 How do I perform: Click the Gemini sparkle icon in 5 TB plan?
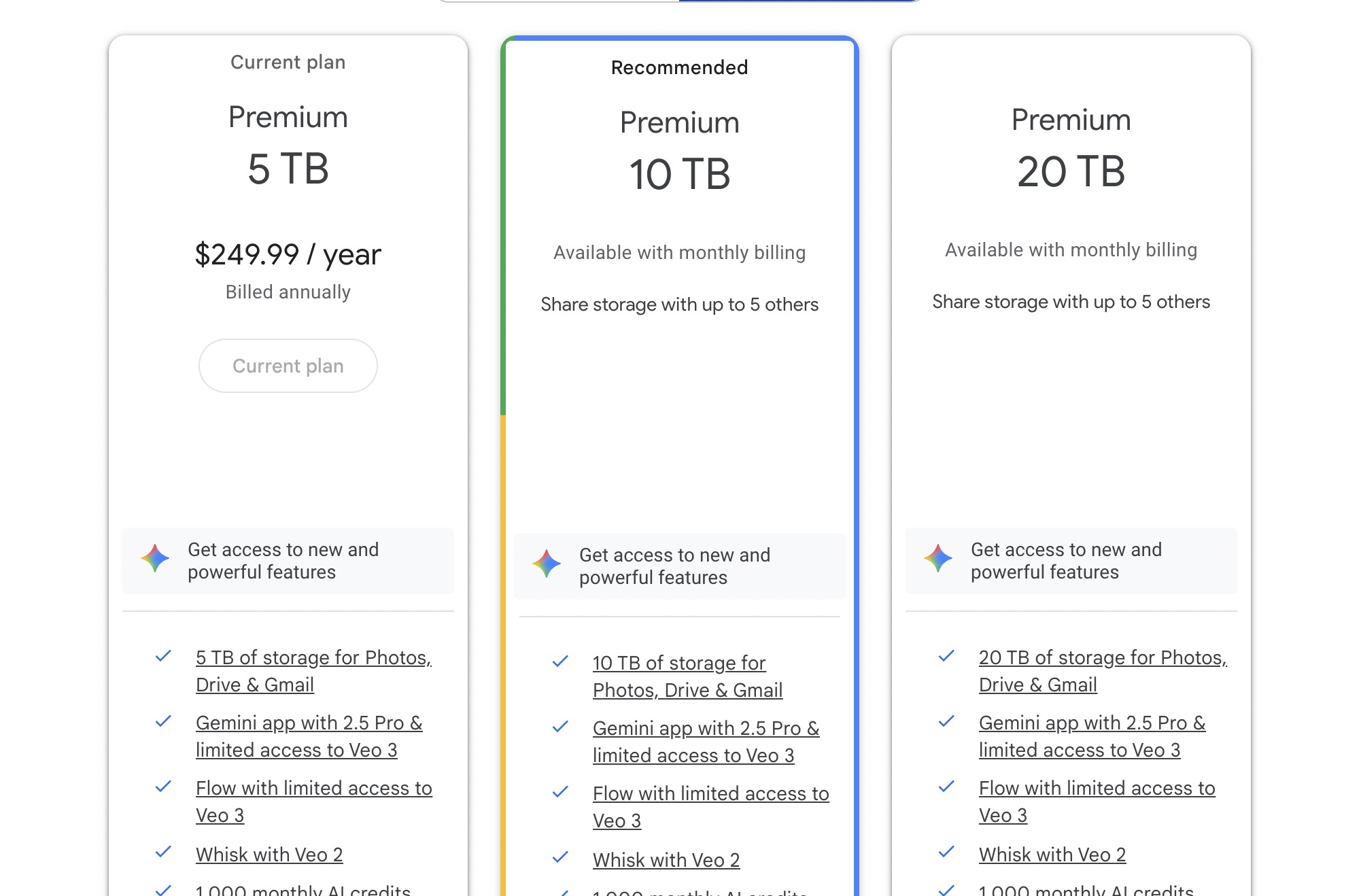155,559
